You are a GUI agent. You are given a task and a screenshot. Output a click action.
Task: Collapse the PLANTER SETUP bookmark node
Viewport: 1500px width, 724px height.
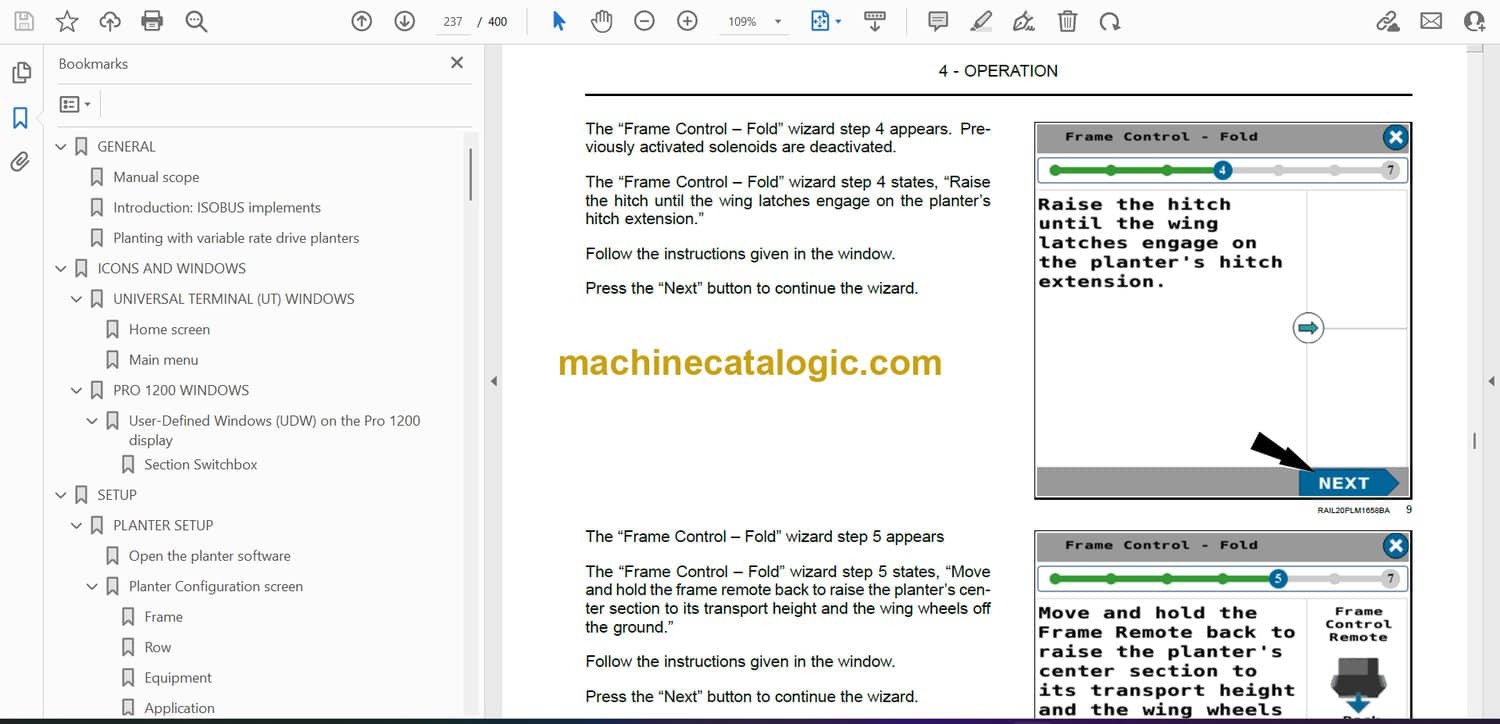click(77, 525)
